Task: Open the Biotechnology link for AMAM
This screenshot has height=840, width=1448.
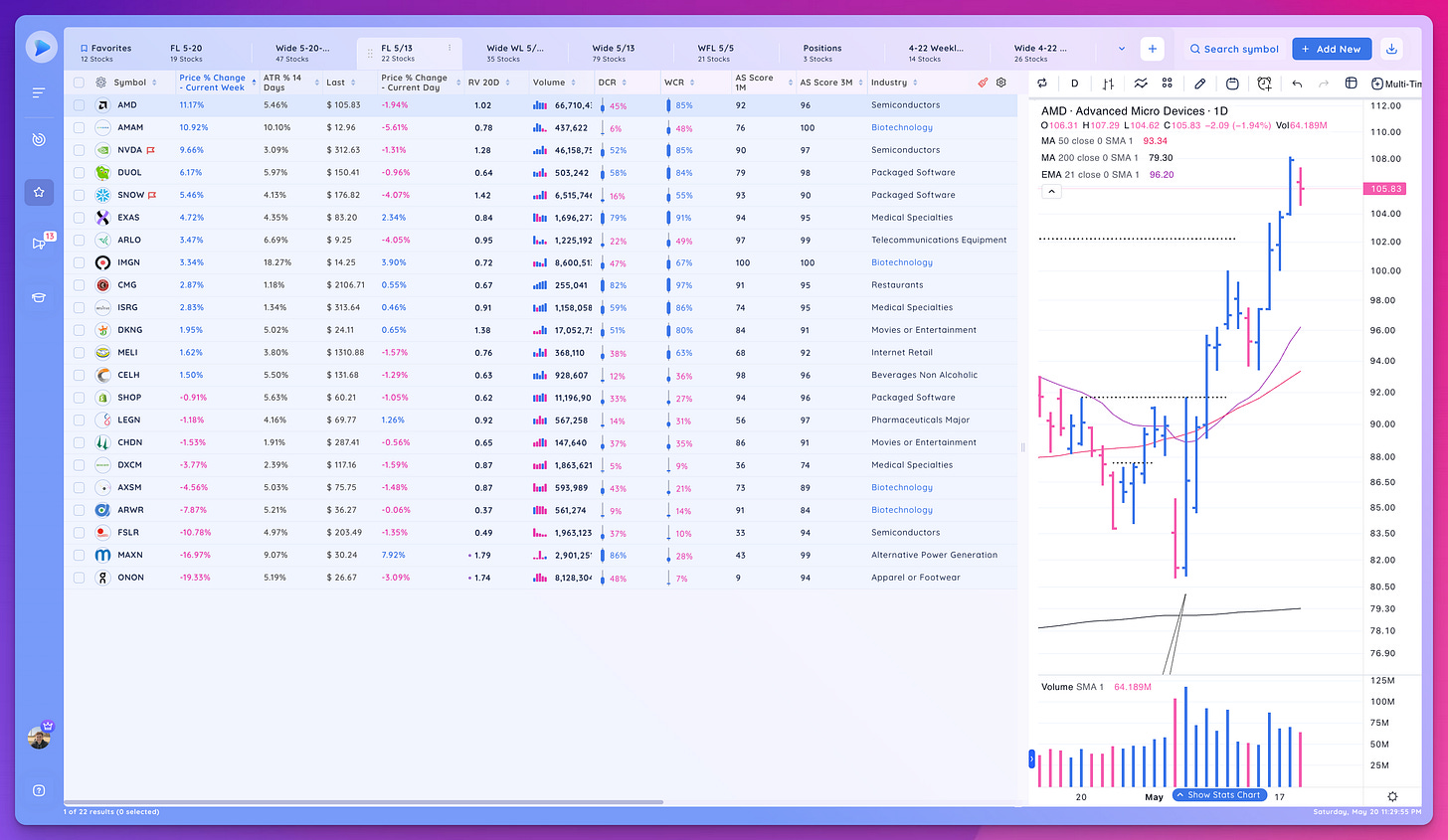Action: tap(902, 127)
